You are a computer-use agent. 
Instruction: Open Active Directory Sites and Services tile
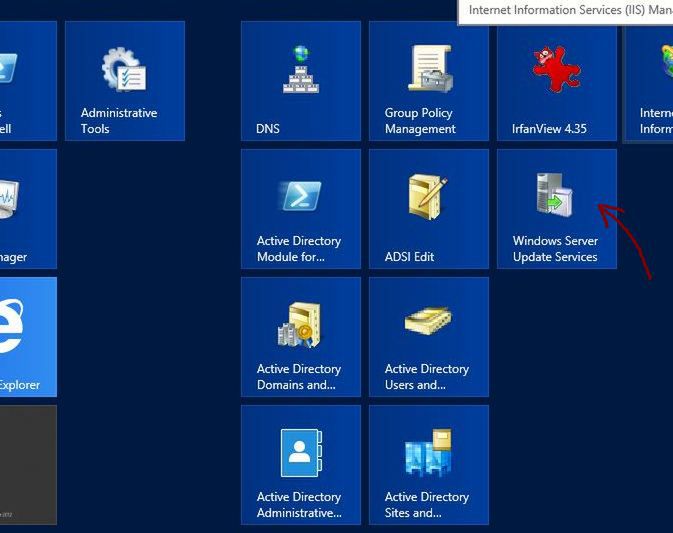tap(429, 465)
